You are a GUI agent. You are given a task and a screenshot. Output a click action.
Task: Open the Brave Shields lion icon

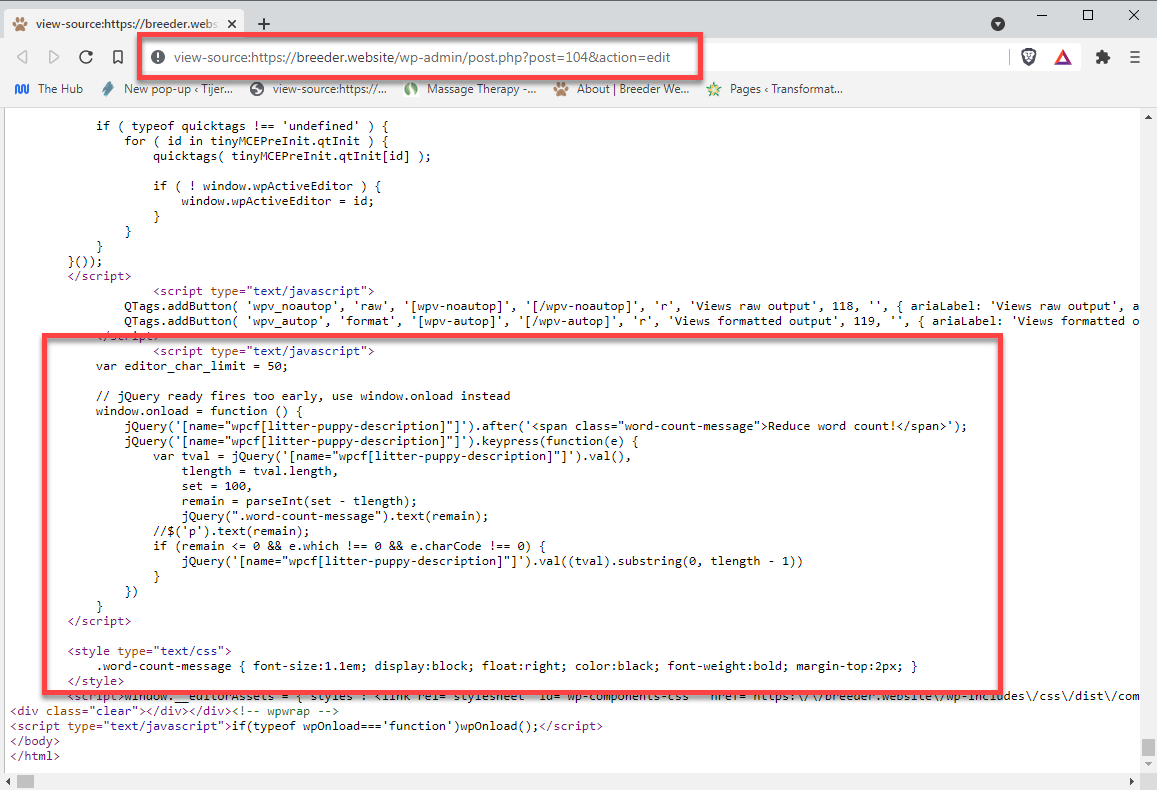(x=1029, y=57)
